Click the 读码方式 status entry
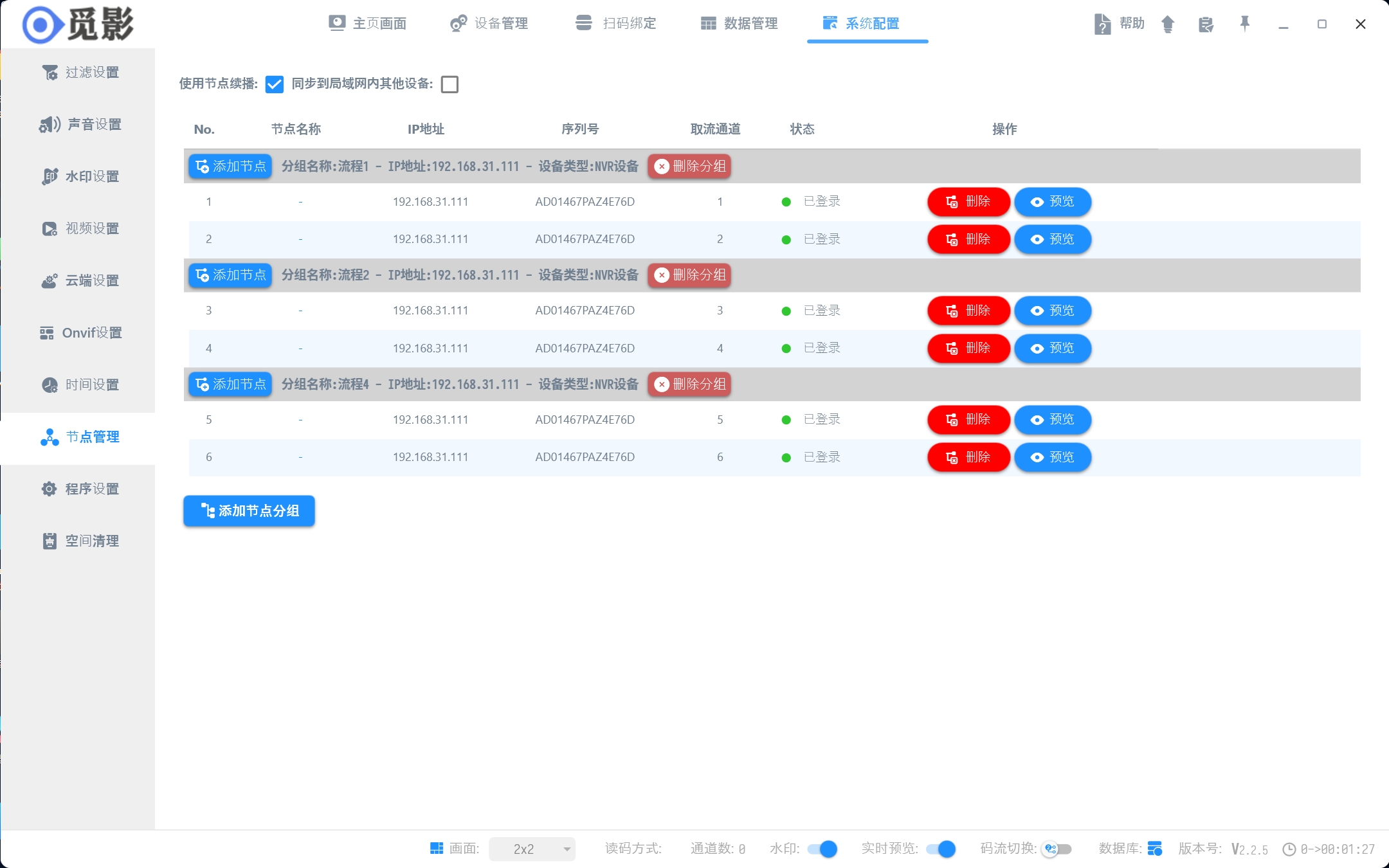1389x868 pixels. pos(633,849)
